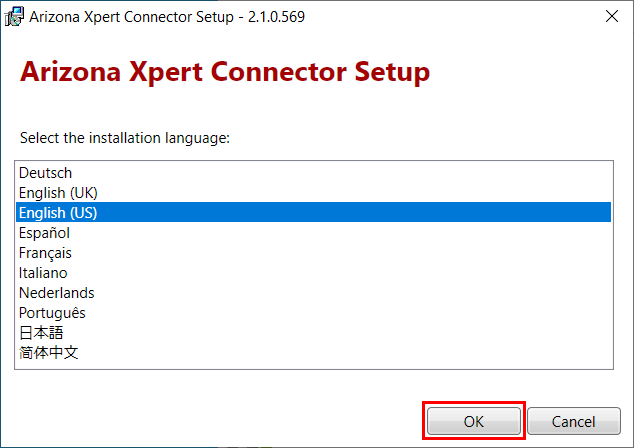Select the Japanese 日本語 language entry
634x448 pixels.
click(x=313, y=333)
